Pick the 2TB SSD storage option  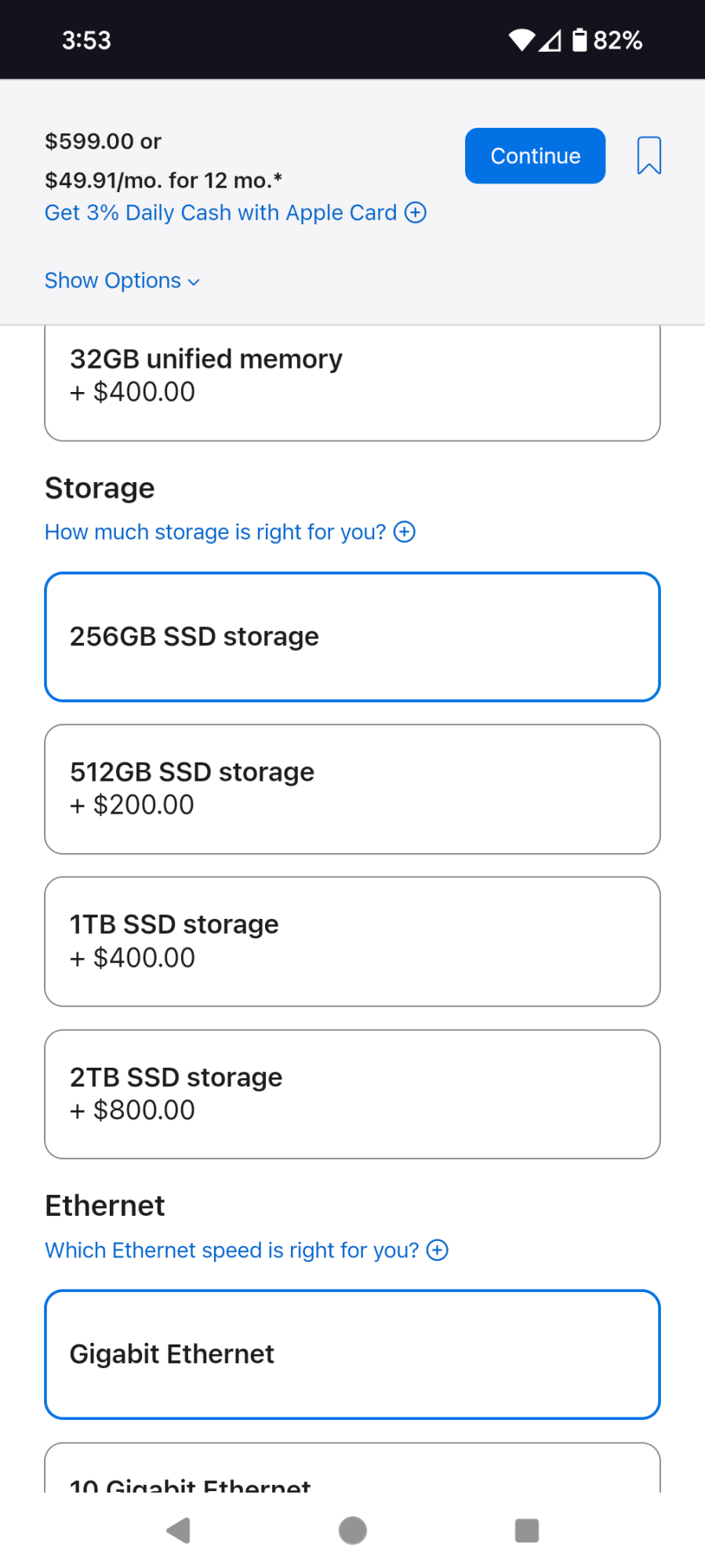click(x=352, y=1094)
